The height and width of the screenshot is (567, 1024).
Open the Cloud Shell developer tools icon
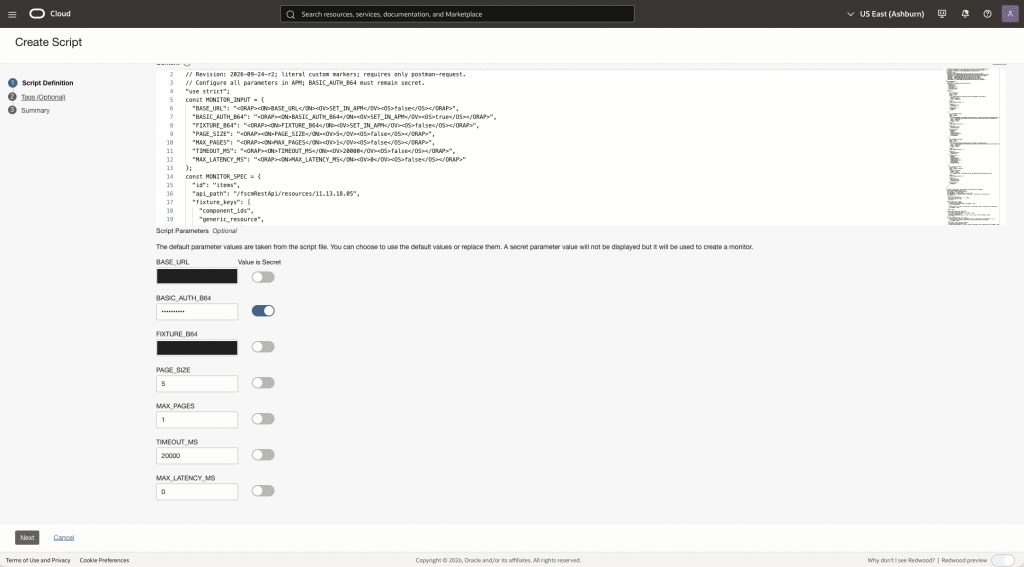pyautogui.click(x=942, y=14)
